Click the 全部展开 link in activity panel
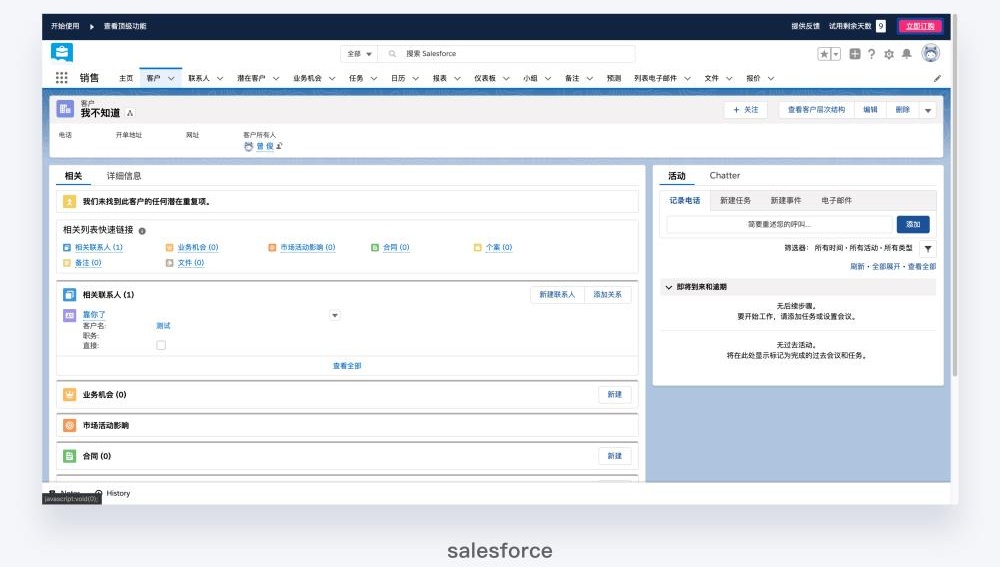This screenshot has height=567, width=1000. point(886,267)
